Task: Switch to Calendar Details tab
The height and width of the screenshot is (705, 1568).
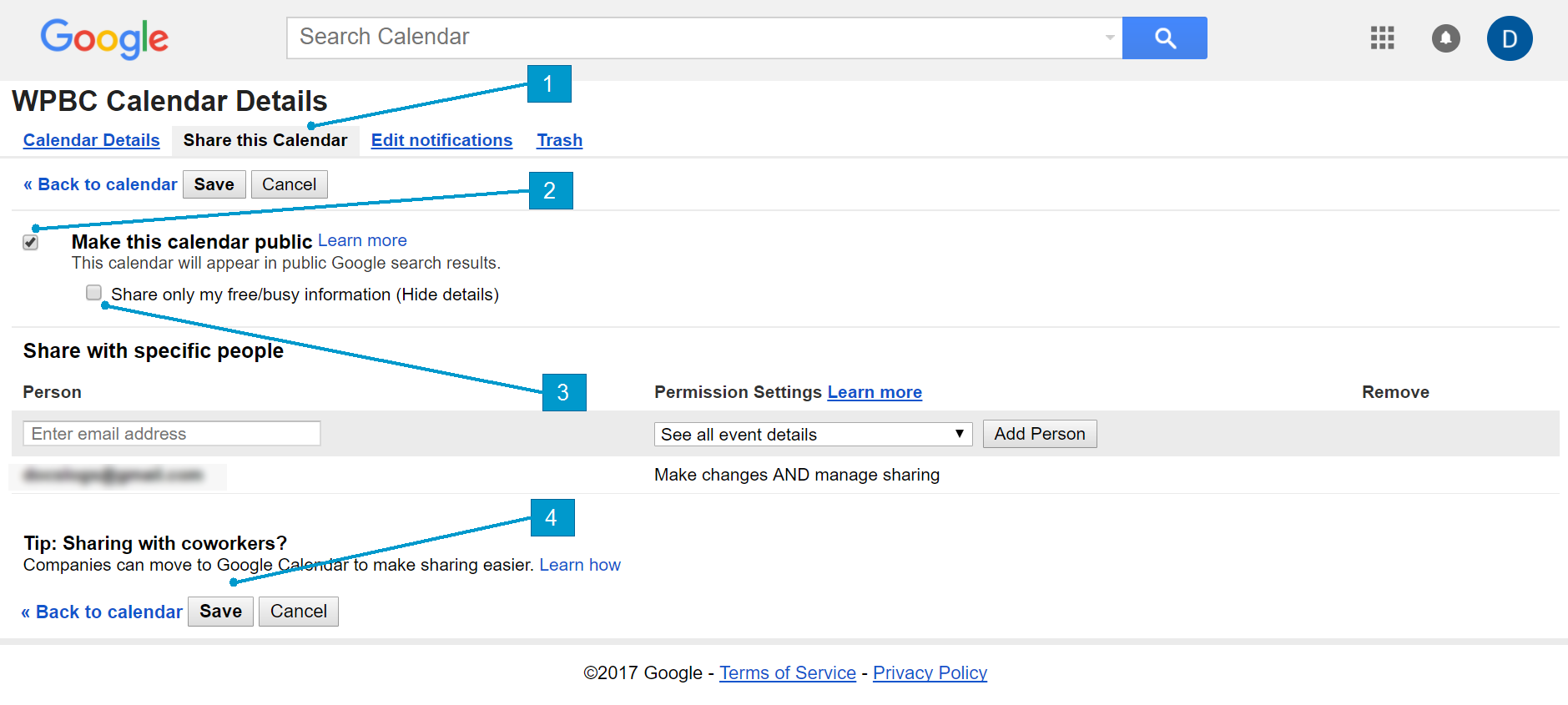Action: coord(92,140)
